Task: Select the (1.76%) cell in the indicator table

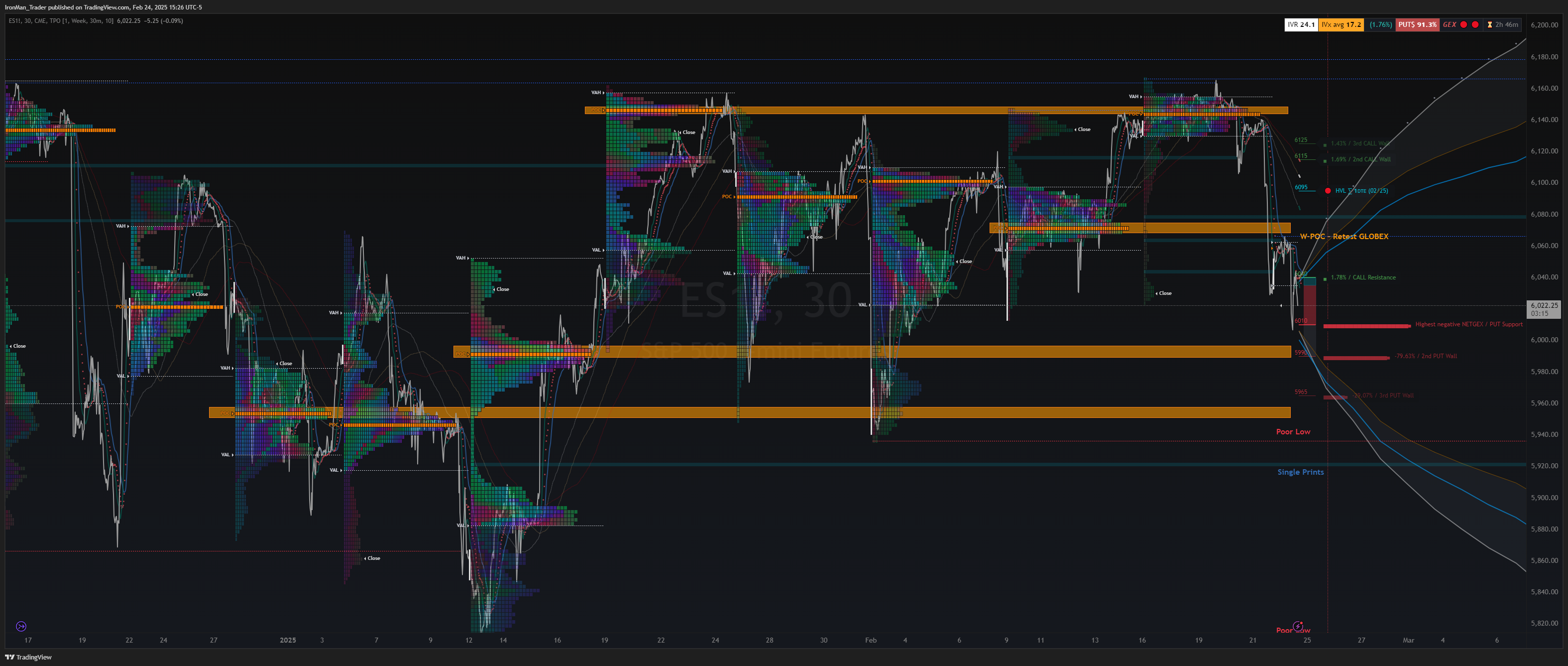Action: pos(1380,24)
